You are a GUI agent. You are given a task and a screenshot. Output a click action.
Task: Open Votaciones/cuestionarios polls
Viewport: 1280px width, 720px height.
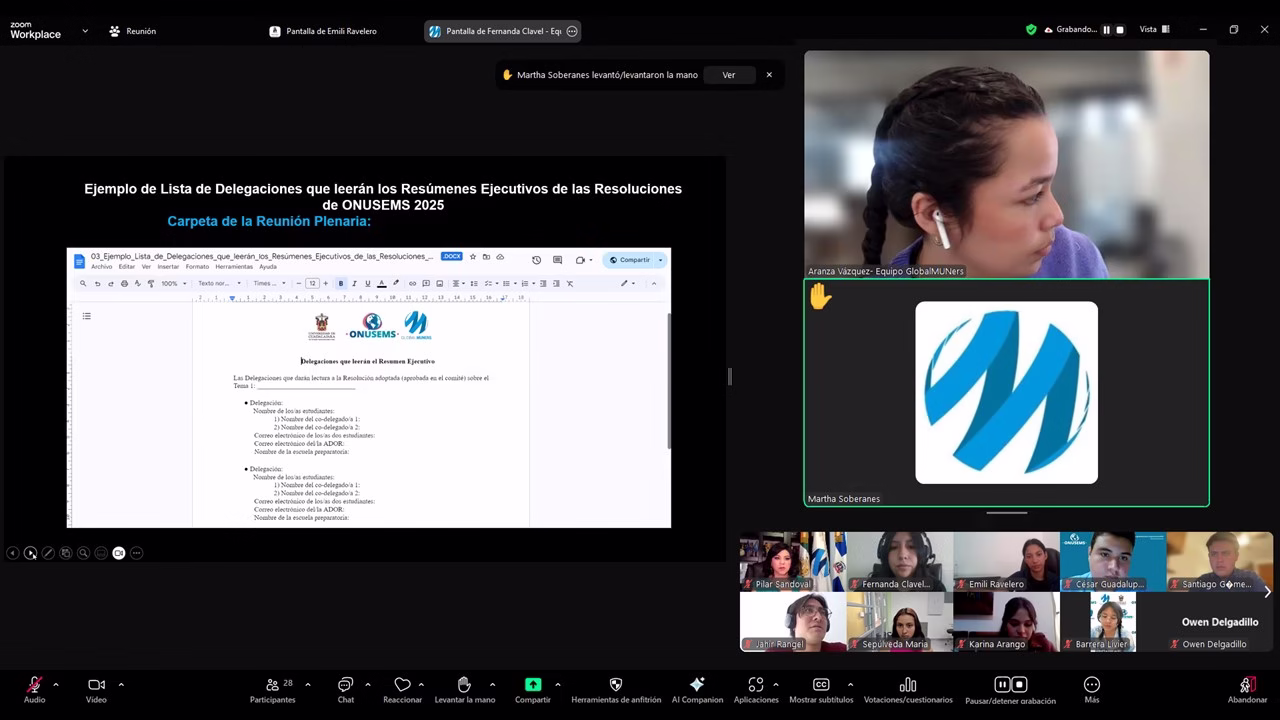[908, 685]
